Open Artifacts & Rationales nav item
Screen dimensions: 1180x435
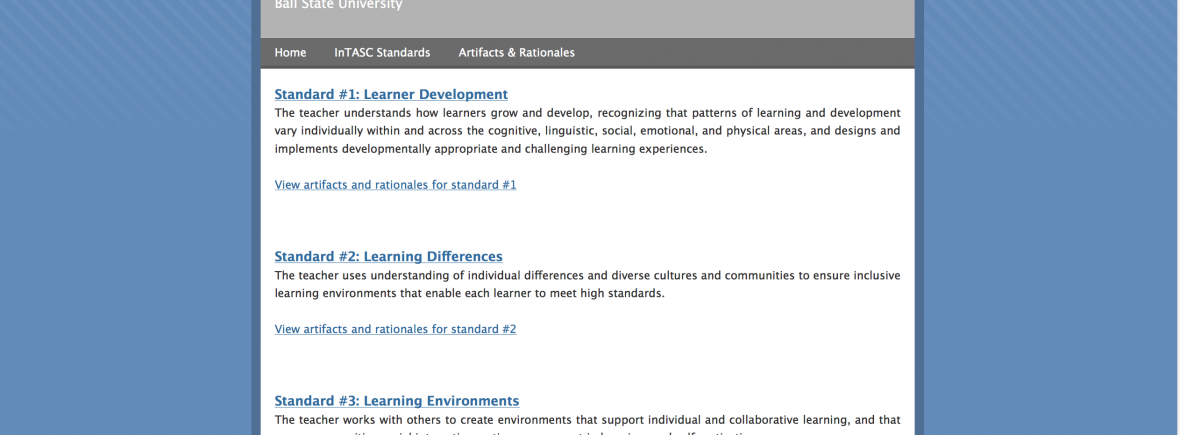[516, 53]
